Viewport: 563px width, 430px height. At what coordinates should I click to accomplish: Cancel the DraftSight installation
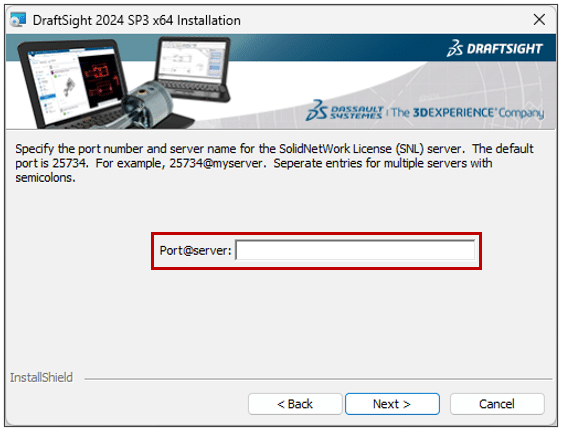pyautogui.click(x=497, y=404)
